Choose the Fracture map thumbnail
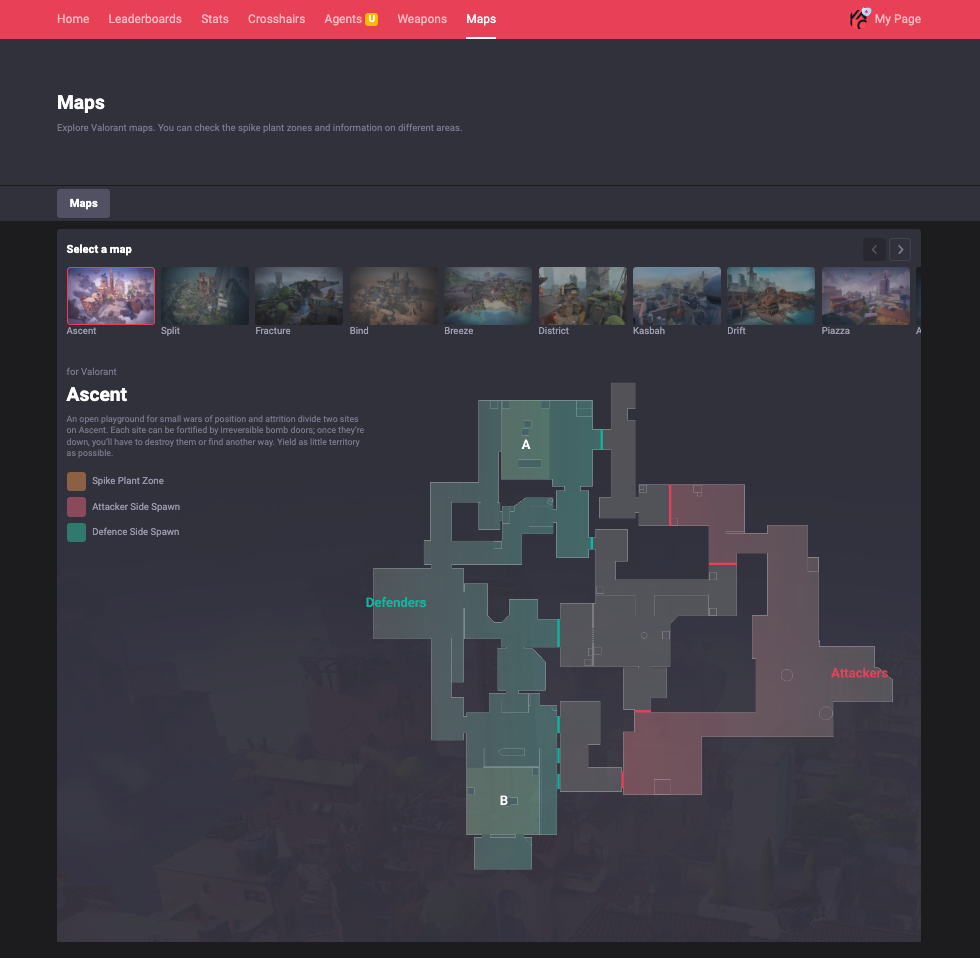The width and height of the screenshot is (980, 958). [x=299, y=296]
